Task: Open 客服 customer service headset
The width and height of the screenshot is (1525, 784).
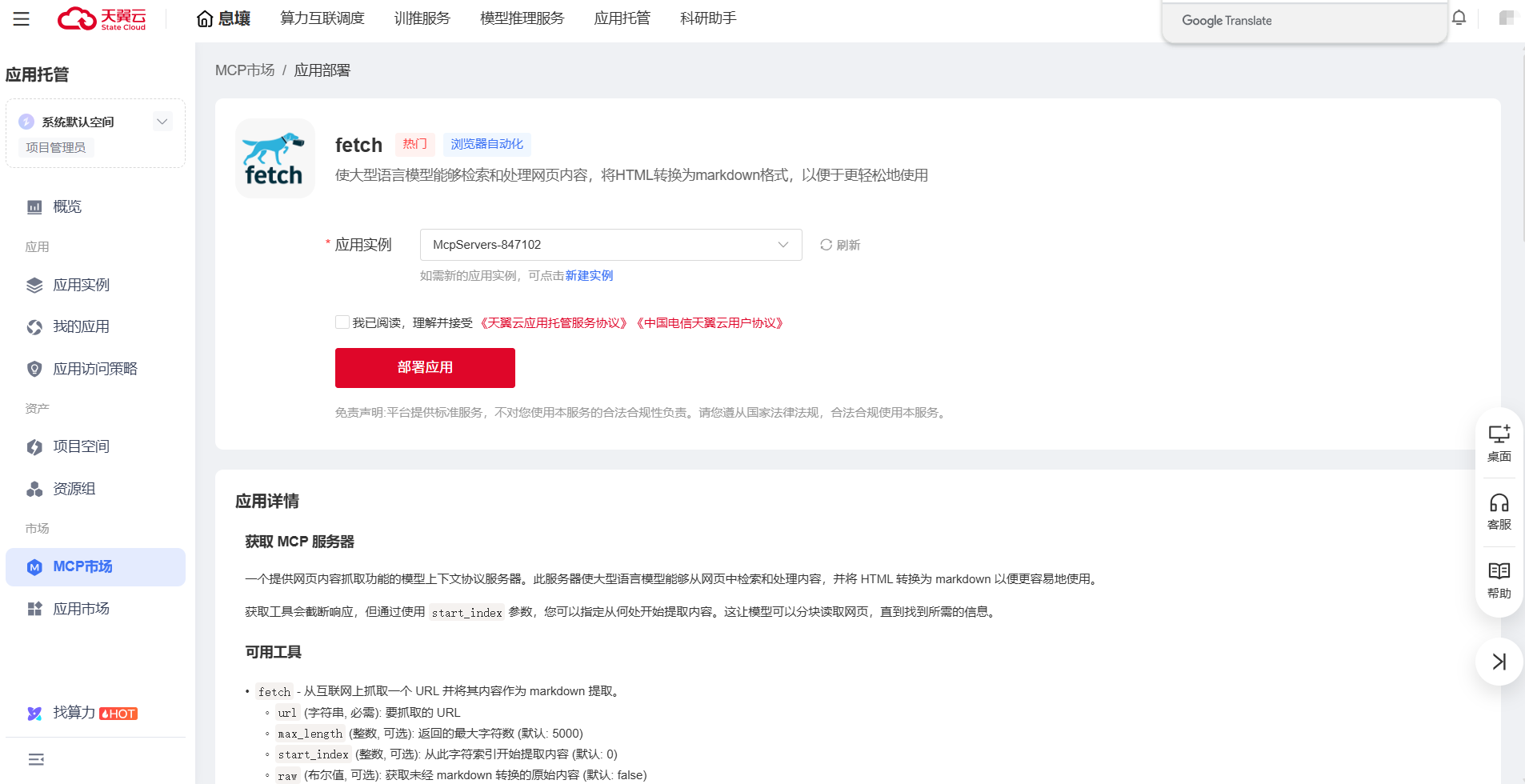Action: [1499, 512]
